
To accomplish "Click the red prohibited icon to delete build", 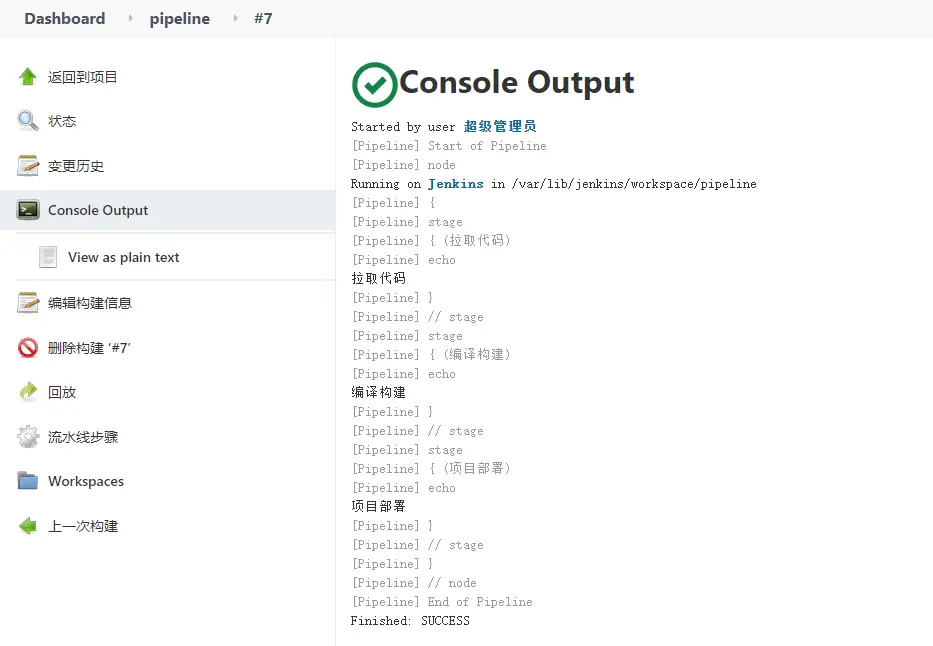I will [28, 348].
